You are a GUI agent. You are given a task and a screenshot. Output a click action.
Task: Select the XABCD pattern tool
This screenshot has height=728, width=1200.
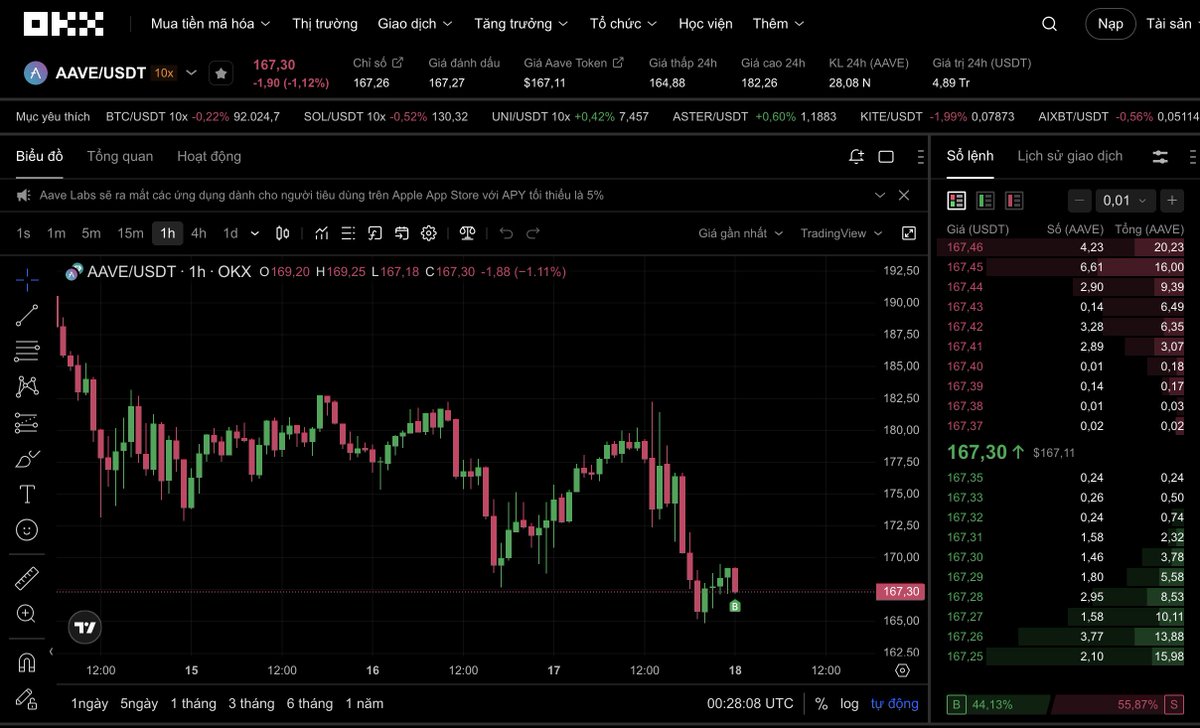[x=27, y=386]
